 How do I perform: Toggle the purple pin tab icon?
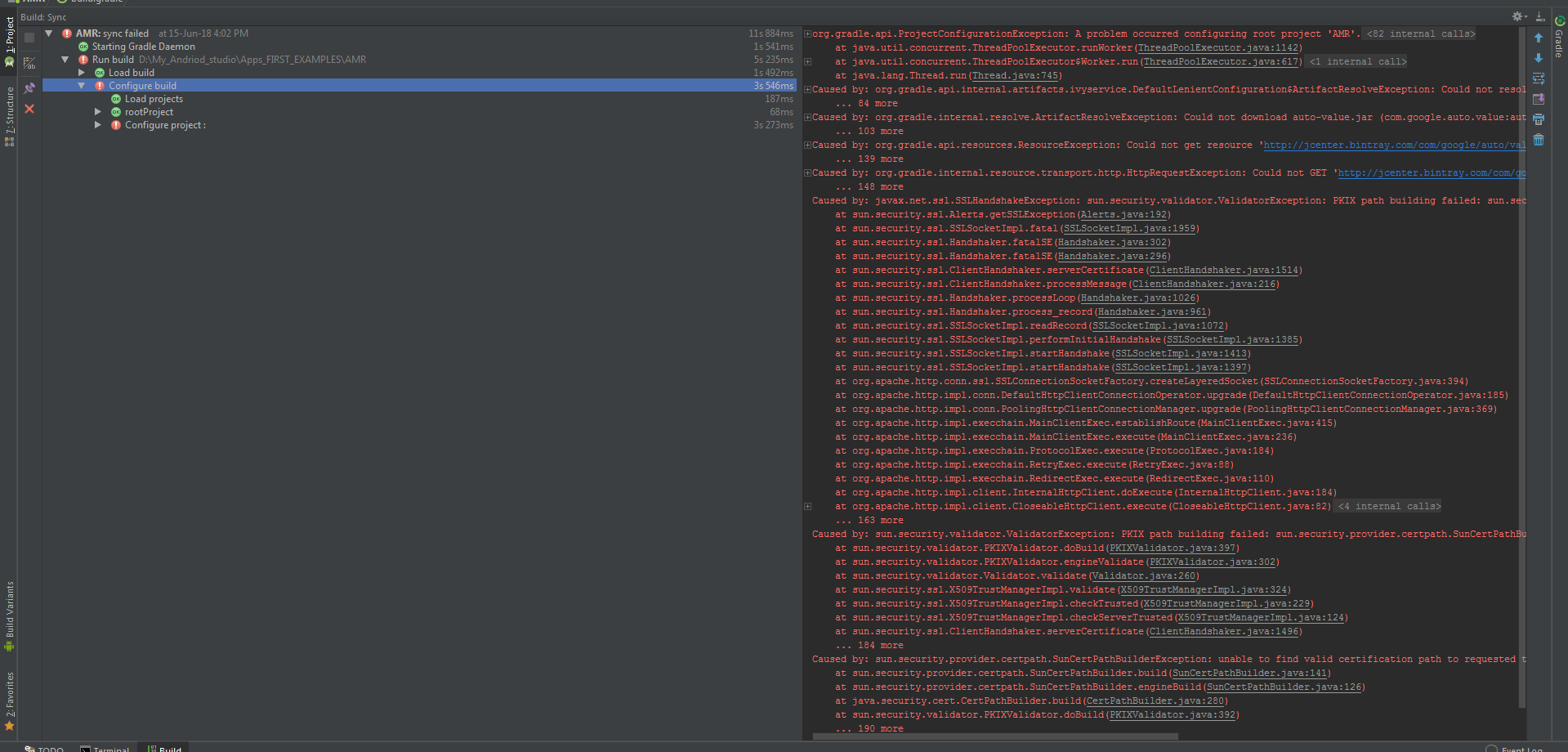coord(29,88)
